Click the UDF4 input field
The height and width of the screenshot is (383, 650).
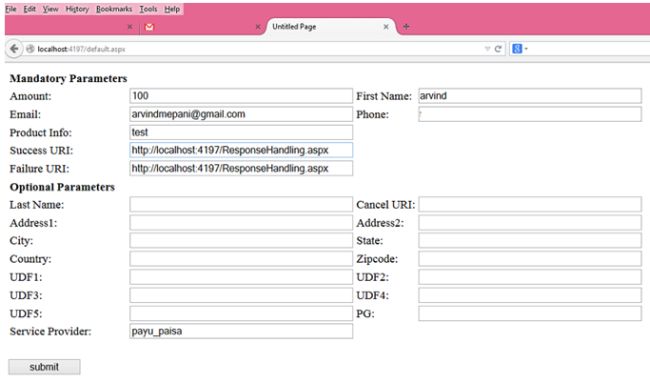click(x=530, y=295)
